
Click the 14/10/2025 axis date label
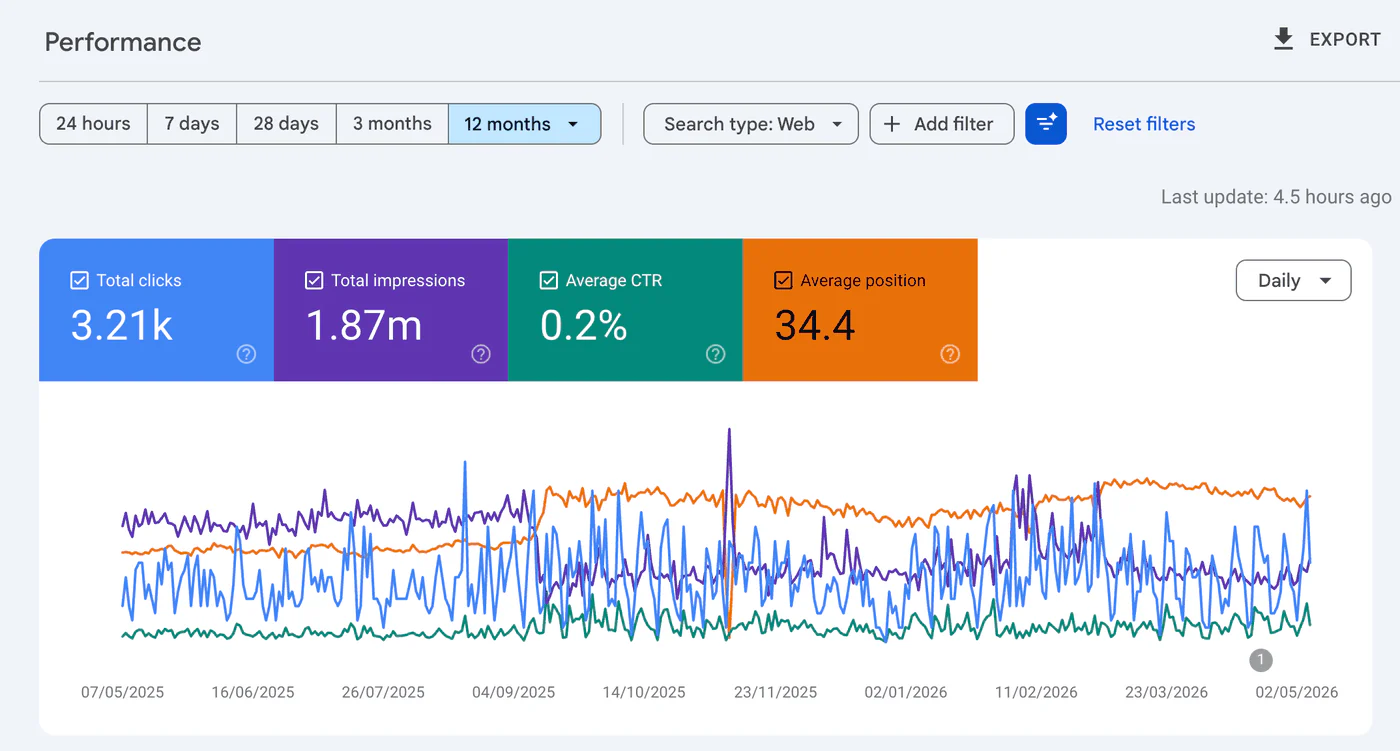click(x=644, y=692)
